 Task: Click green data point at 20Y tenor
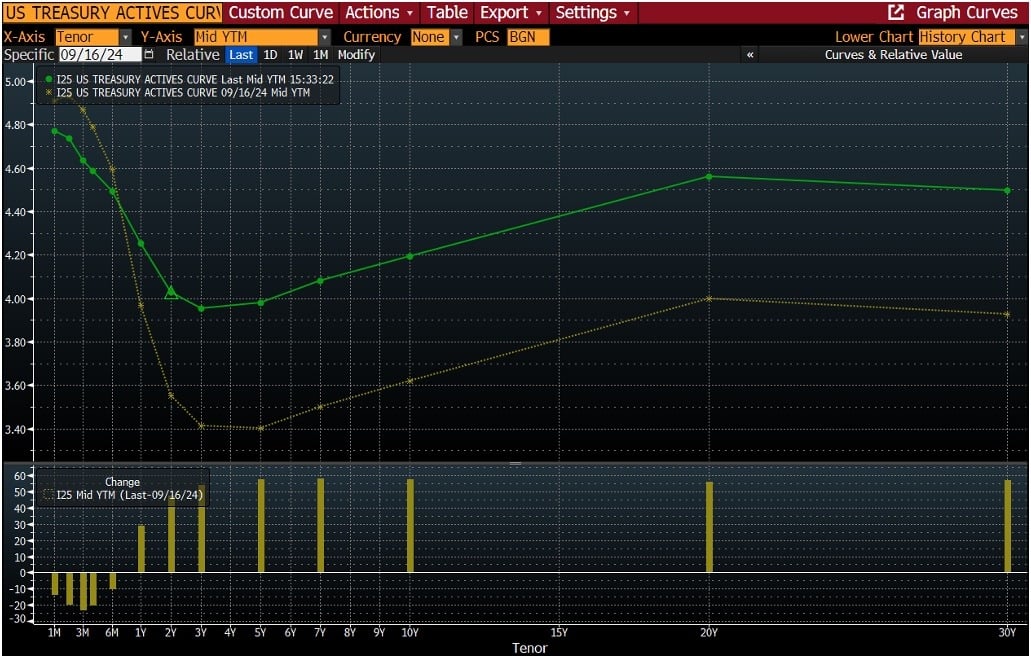tap(709, 176)
